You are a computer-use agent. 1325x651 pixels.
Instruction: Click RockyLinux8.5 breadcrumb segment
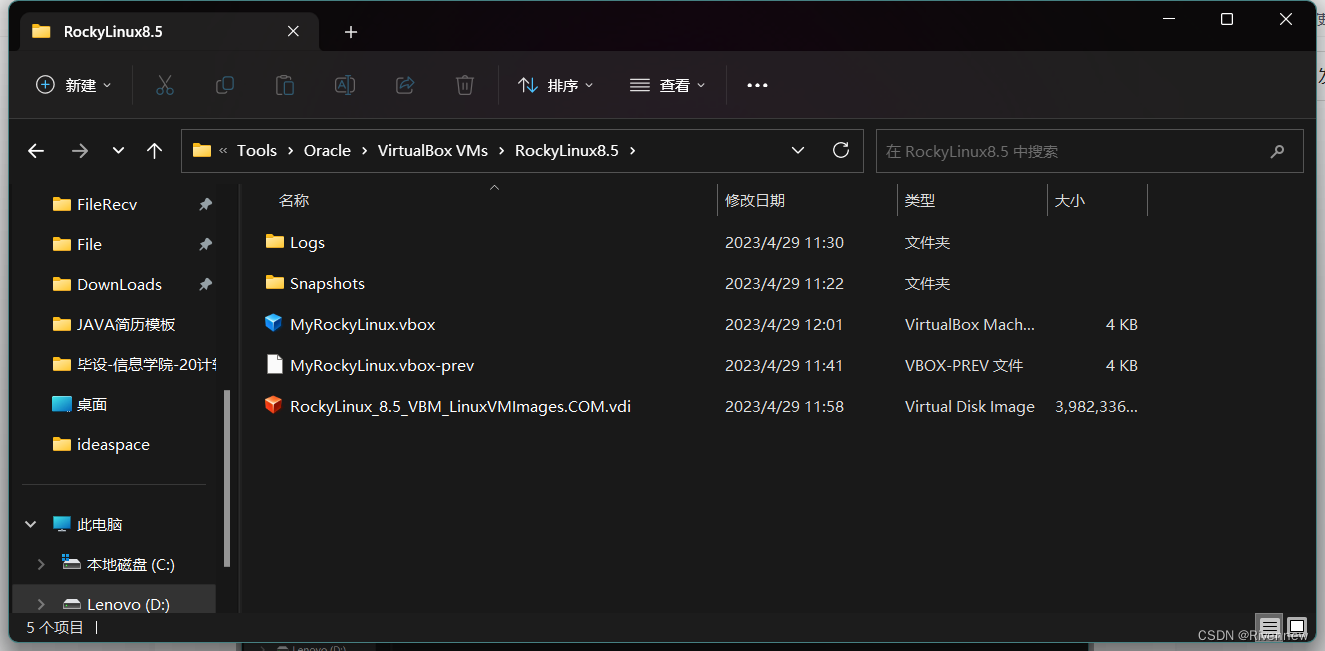tap(567, 151)
